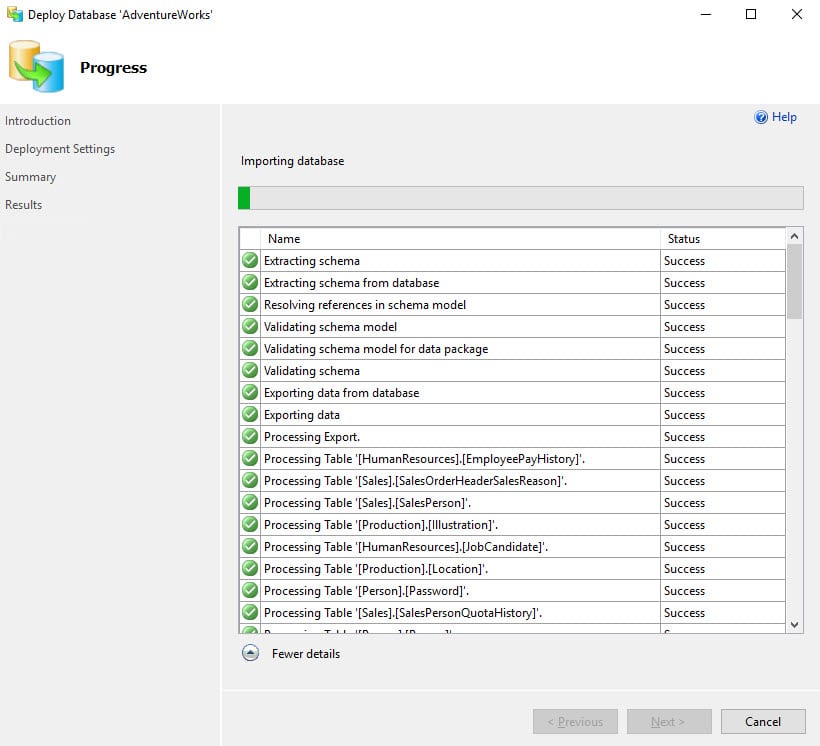Click success icon for SalesPersonQuotaHistory row
The width and height of the screenshot is (820, 746).
[x=250, y=612]
